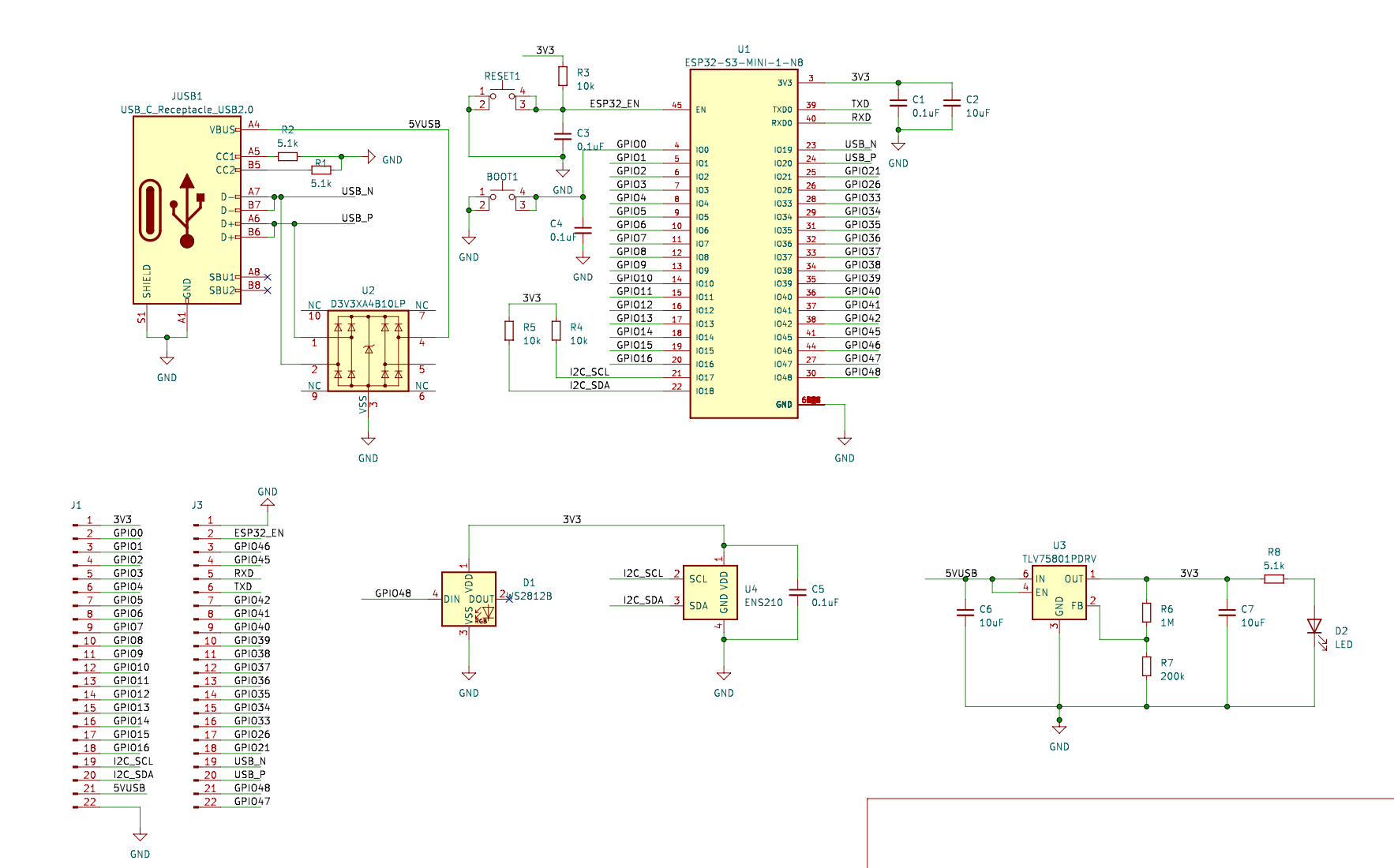Click the 5VUSB net label near VBUS wire
Viewport: 1394px width, 868px height.
pos(425,124)
